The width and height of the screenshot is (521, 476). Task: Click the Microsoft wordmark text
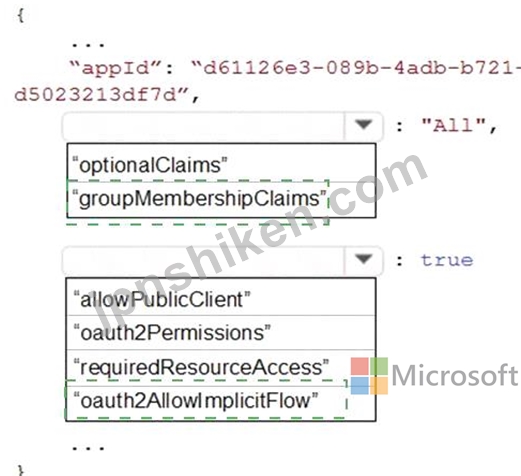pos(455,376)
